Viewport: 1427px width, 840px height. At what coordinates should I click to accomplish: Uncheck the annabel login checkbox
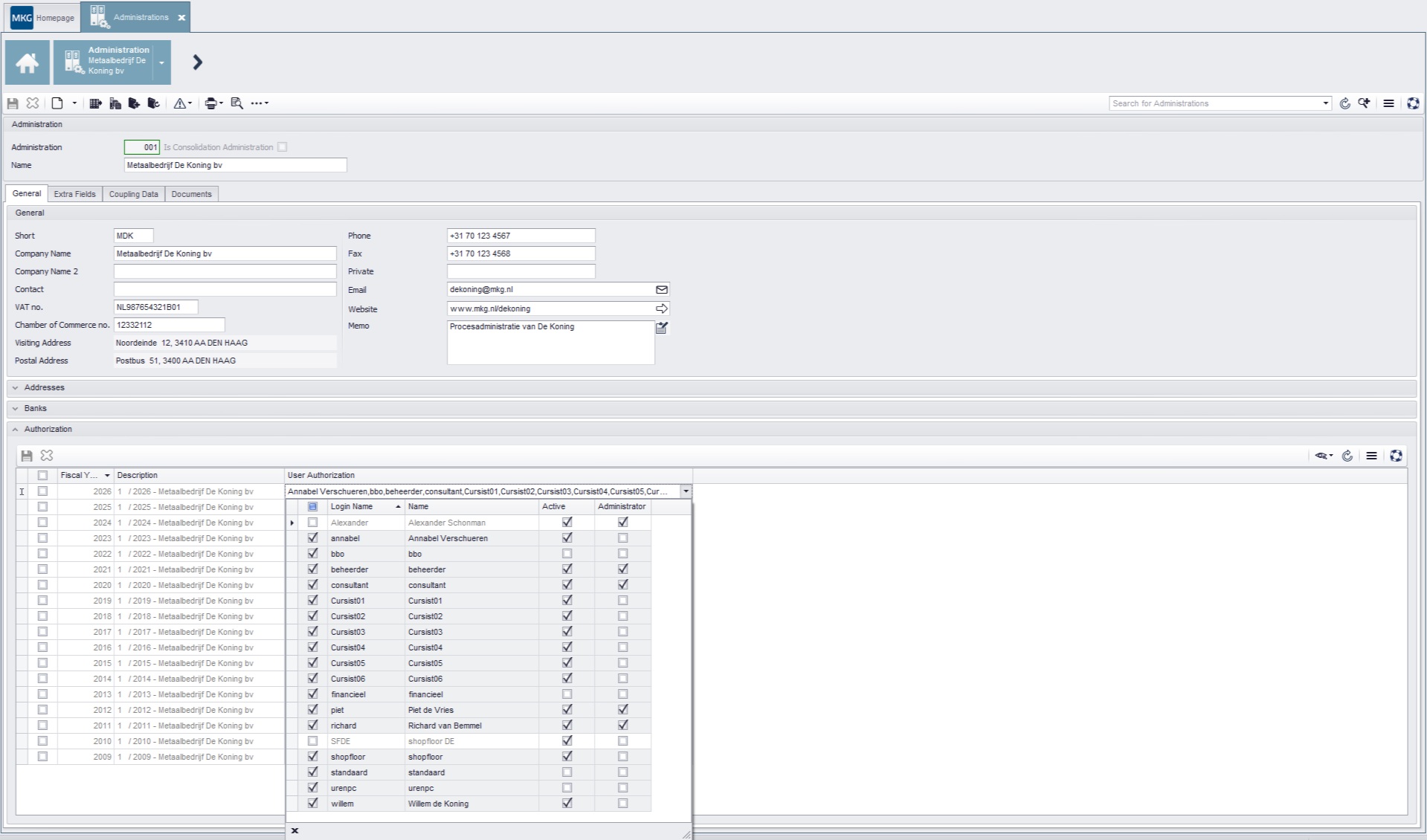tap(312, 538)
